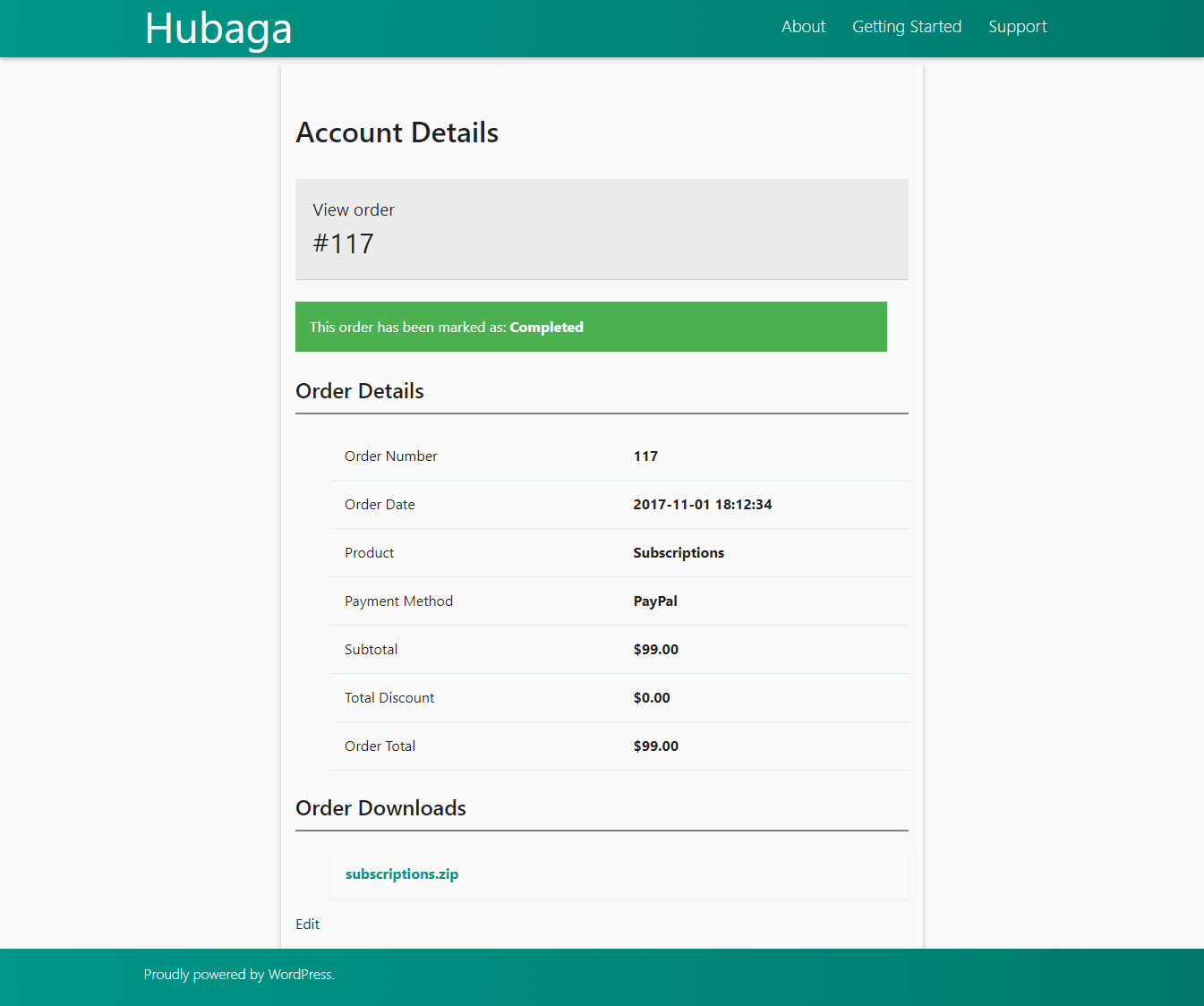The image size is (1204, 1006).
Task: Select the date 2017-11-01 18:12:34
Action: tap(703, 505)
